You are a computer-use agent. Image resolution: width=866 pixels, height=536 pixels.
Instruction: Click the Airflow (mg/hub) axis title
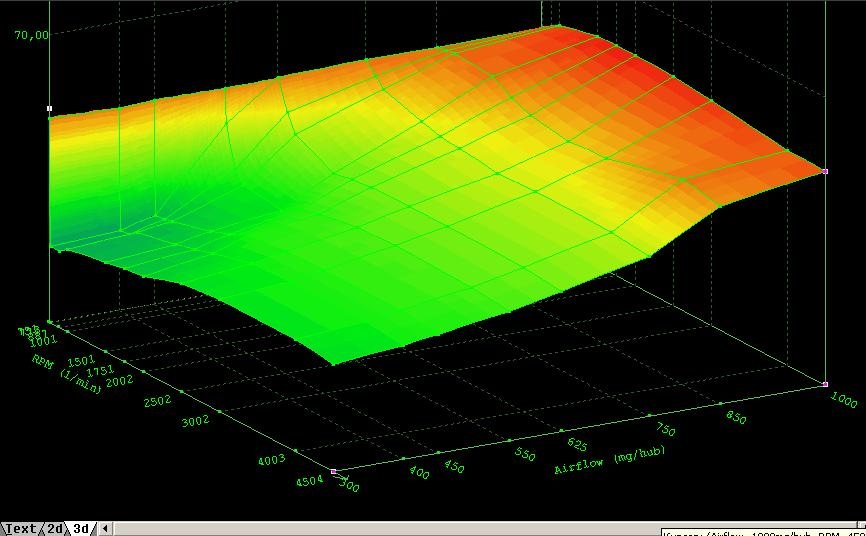[x=609, y=460]
